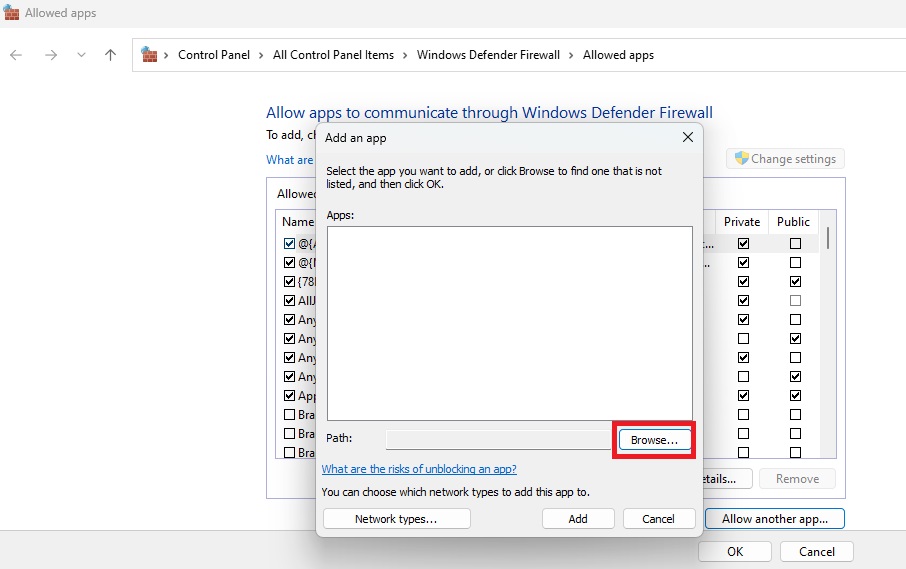Click inside the empty Apps list box

[510, 323]
